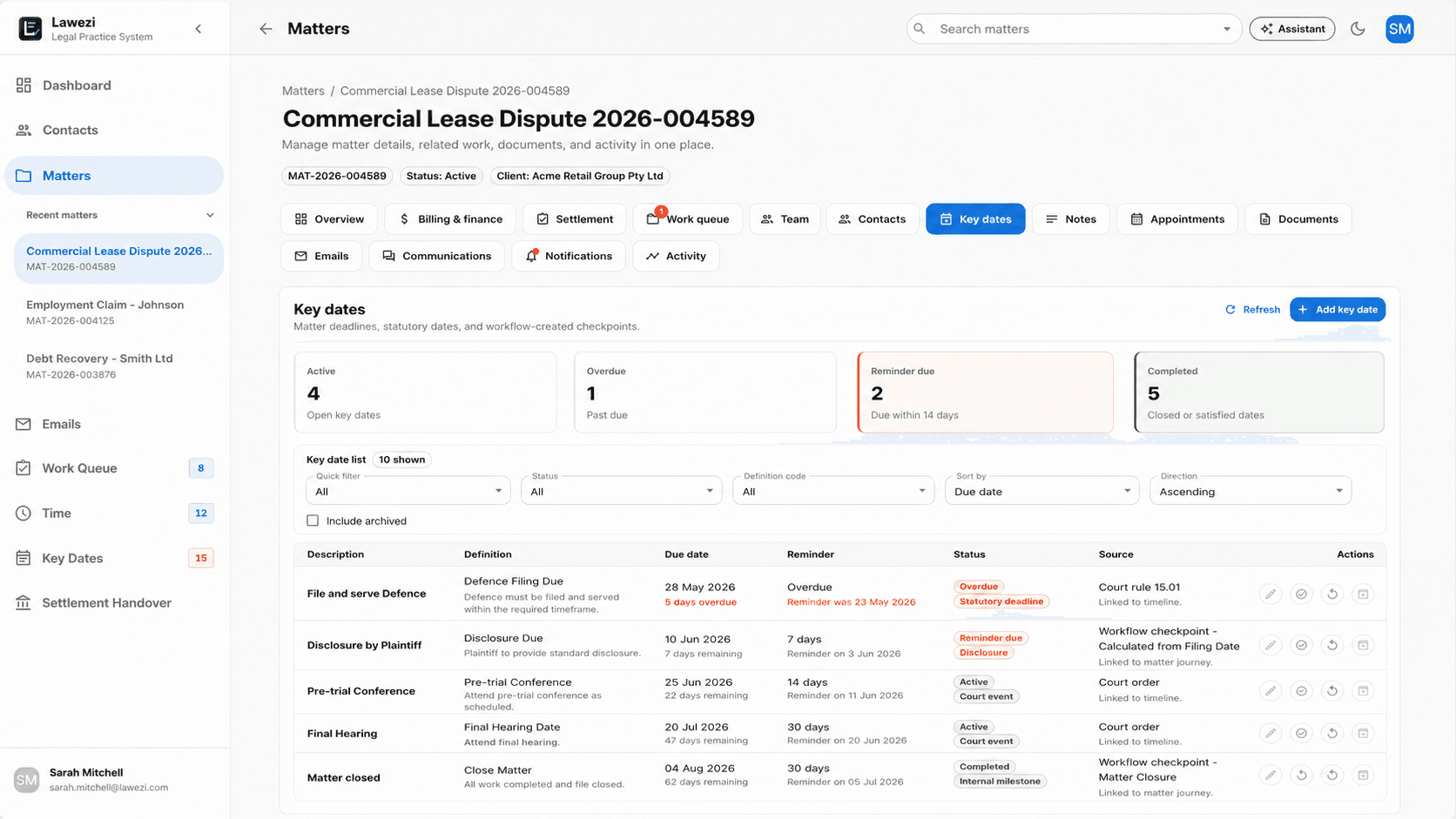Image resolution: width=1456 pixels, height=819 pixels.
Task: Open Key Dates in the sidebar
Action: (x=114, y=558)
